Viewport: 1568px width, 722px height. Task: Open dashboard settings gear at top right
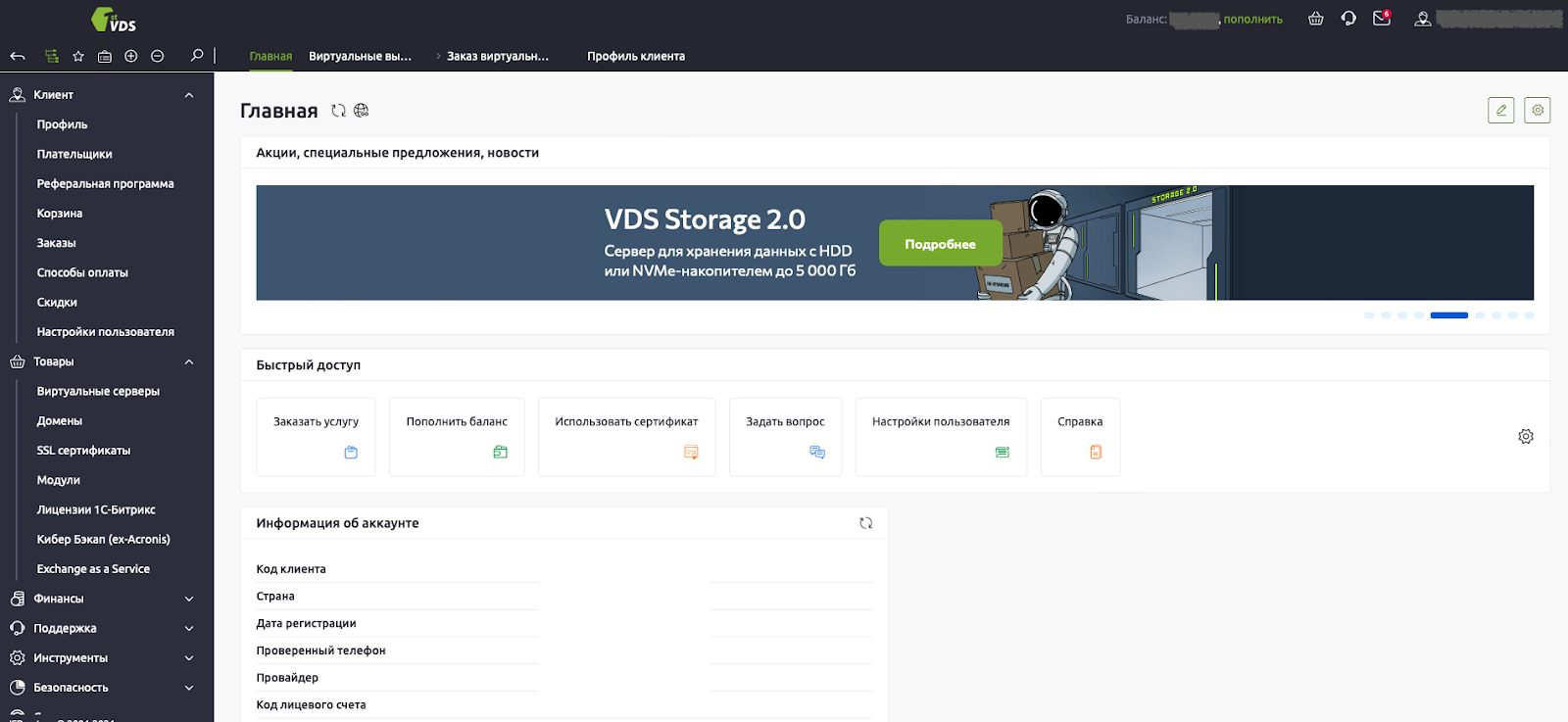[x=1538, y=111]
